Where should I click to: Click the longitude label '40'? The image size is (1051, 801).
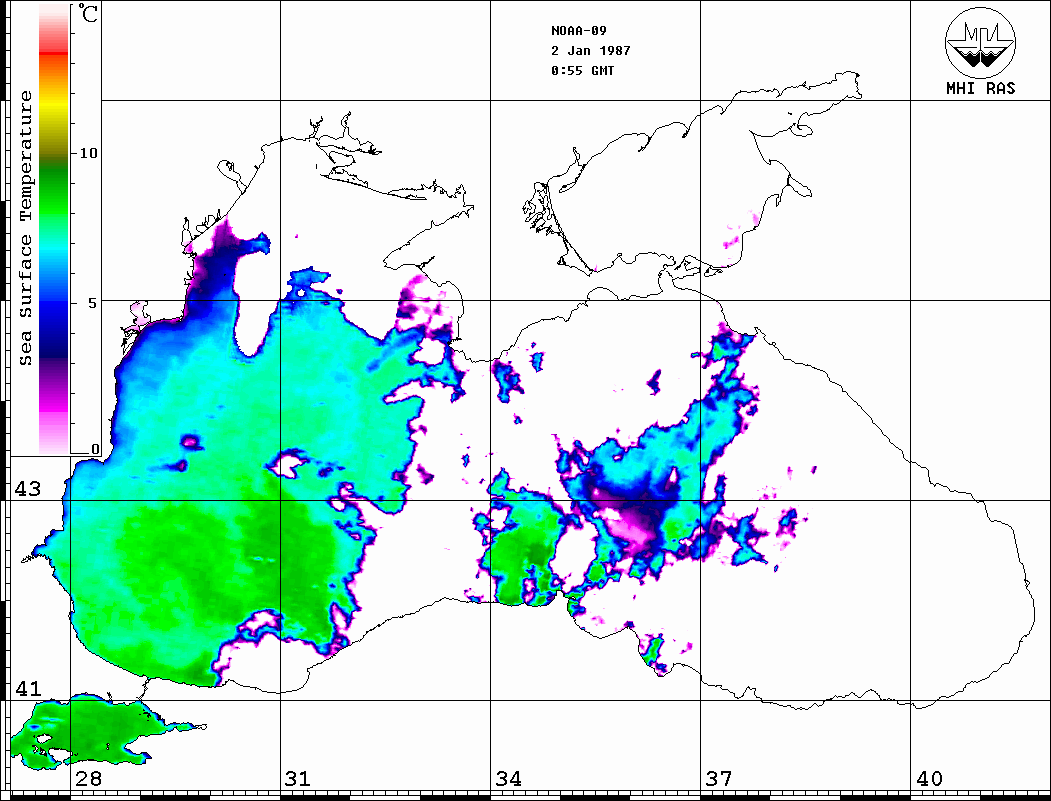point(929,778)
